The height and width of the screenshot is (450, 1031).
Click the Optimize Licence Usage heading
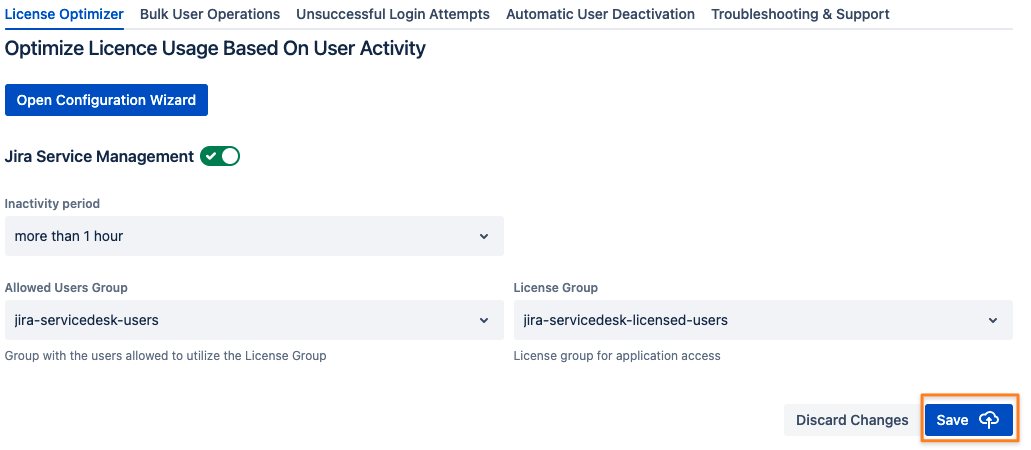(215, 49)
